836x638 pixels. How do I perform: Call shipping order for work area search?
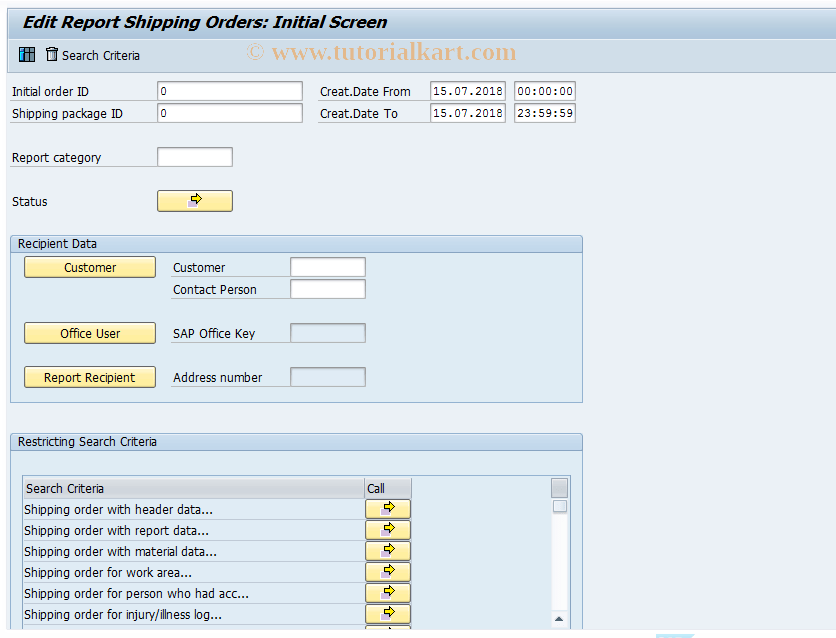pyautogui.click(x=387, y=571)
